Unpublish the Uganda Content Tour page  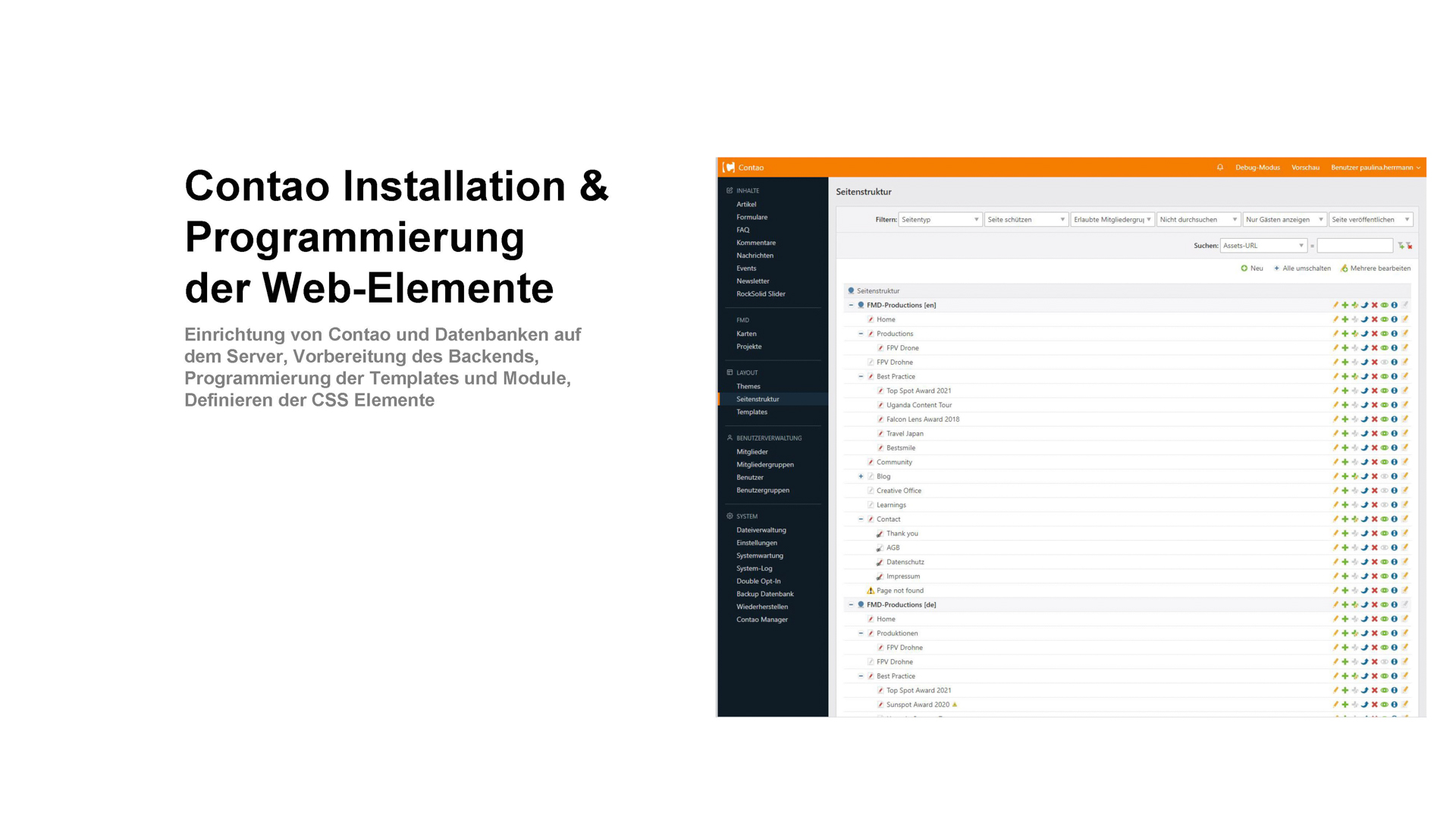(1384, 406)
